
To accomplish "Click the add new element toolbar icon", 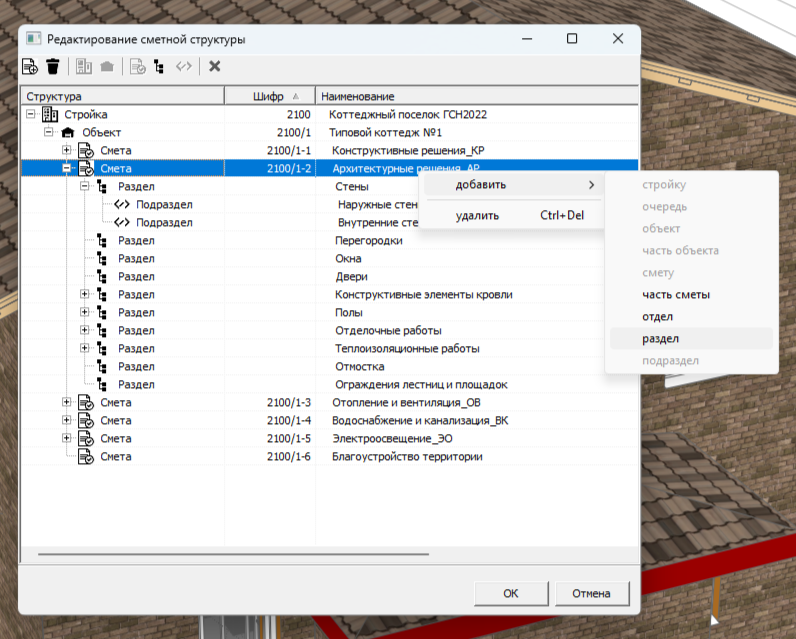I will point(30,66).
